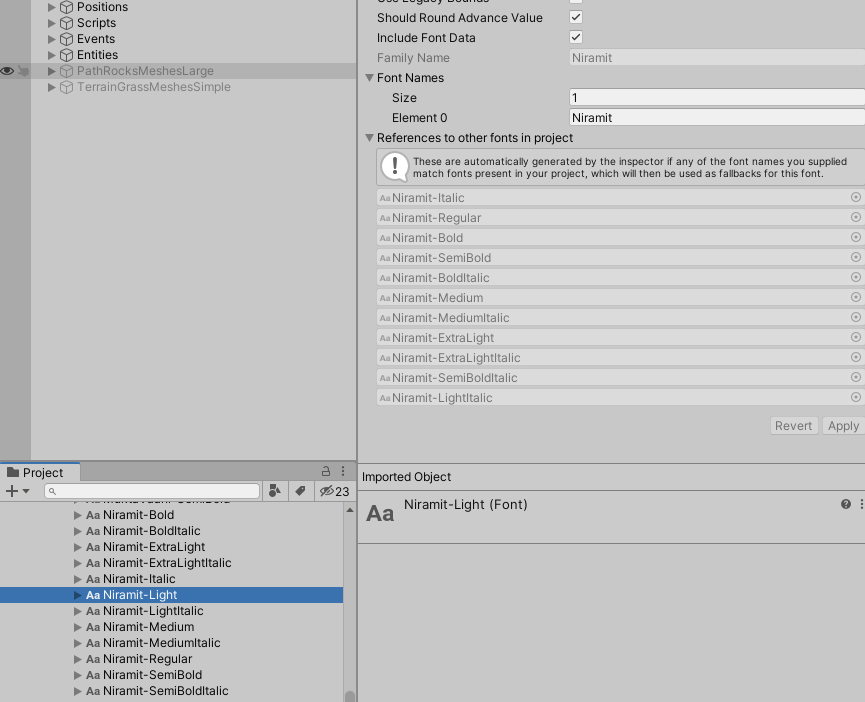Collapse References to other fonts in project

pyautogui.click(x=369, y=137)
